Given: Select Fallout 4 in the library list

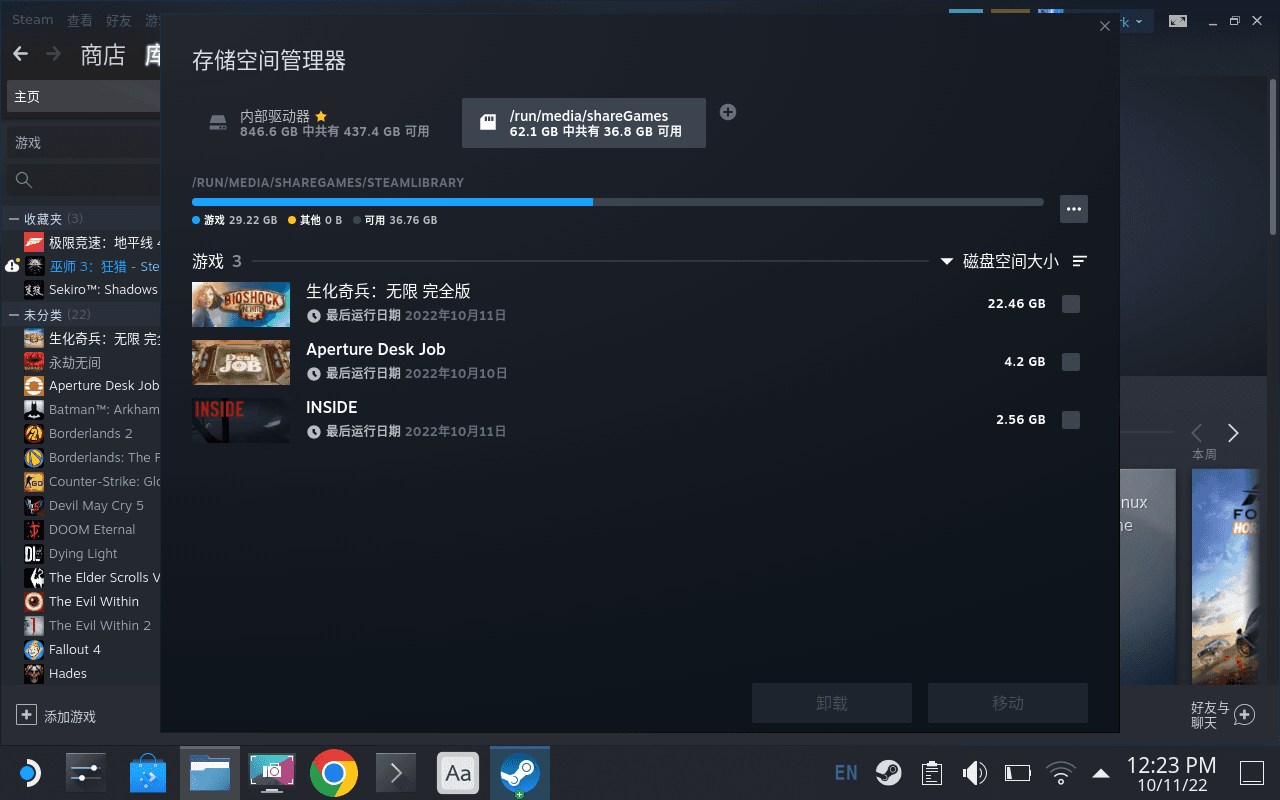Looking at the screenshot, I should tap(75, 650).
